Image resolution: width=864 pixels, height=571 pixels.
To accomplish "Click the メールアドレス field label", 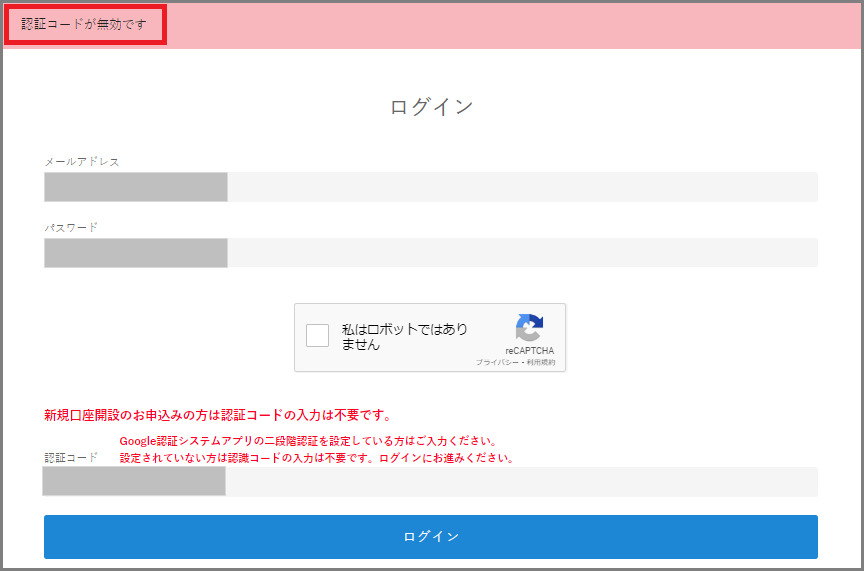I will pyautogui.click(x=82, y=161).
